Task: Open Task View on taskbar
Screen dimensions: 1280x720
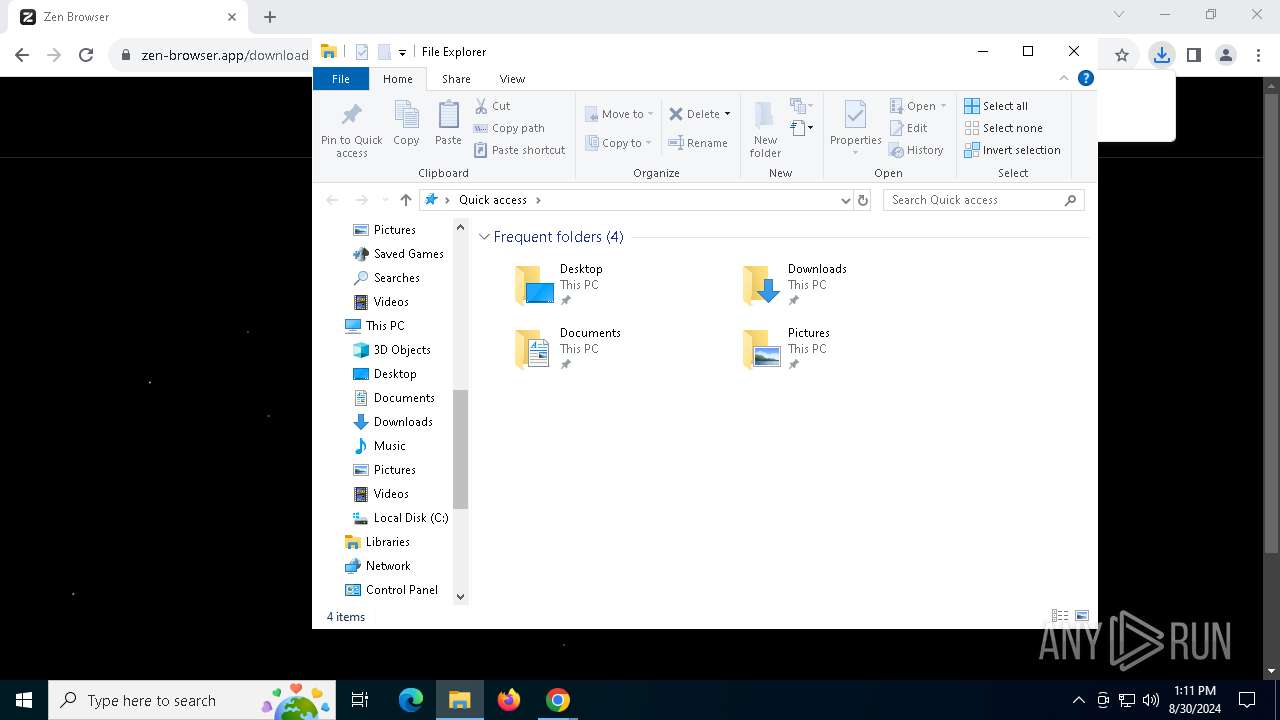Action: 360,700
